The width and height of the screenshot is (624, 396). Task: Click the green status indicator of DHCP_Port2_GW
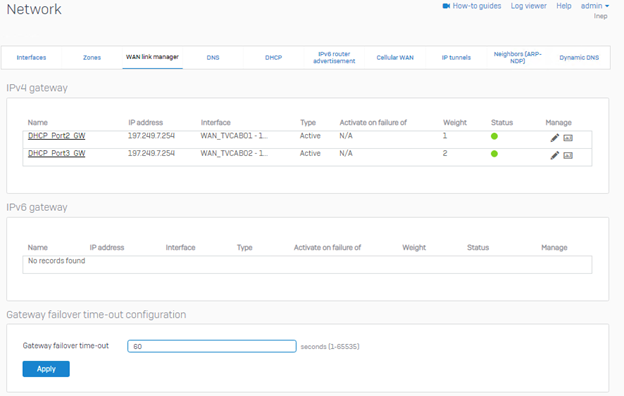[x=494, y=136]
